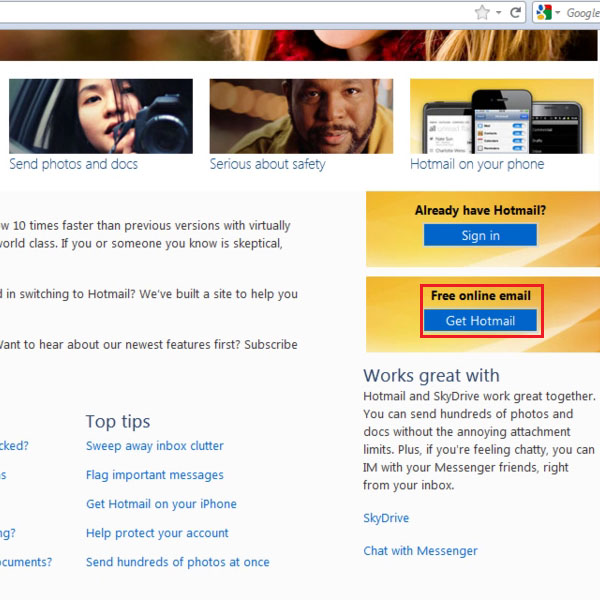The height and width of the screenshot is (600, 600).
Task: Click the Already have Hotmail? text
Action: [480, 210]
